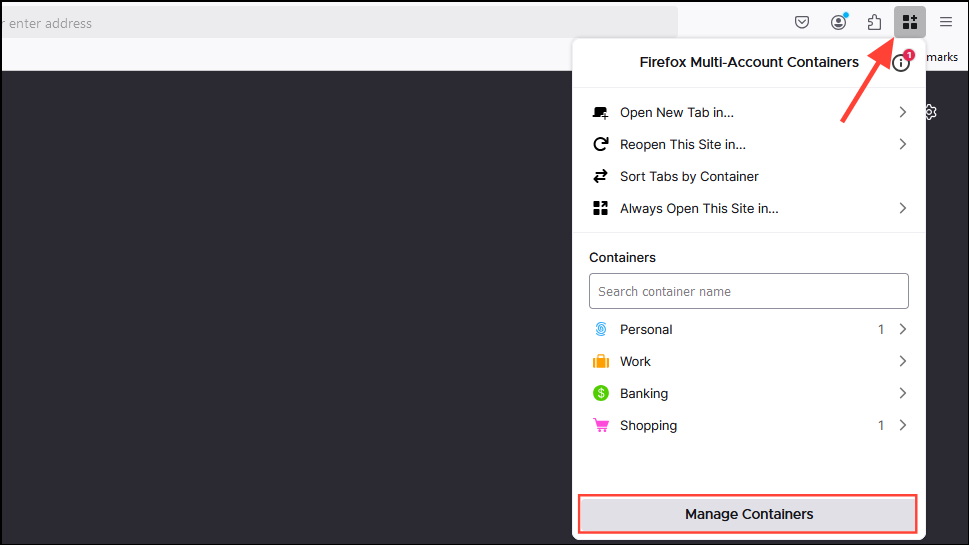This screenshot has height=545, width=969.
Task: Click the Sort Tabs swap arrows icon
Action: point(600,176)
